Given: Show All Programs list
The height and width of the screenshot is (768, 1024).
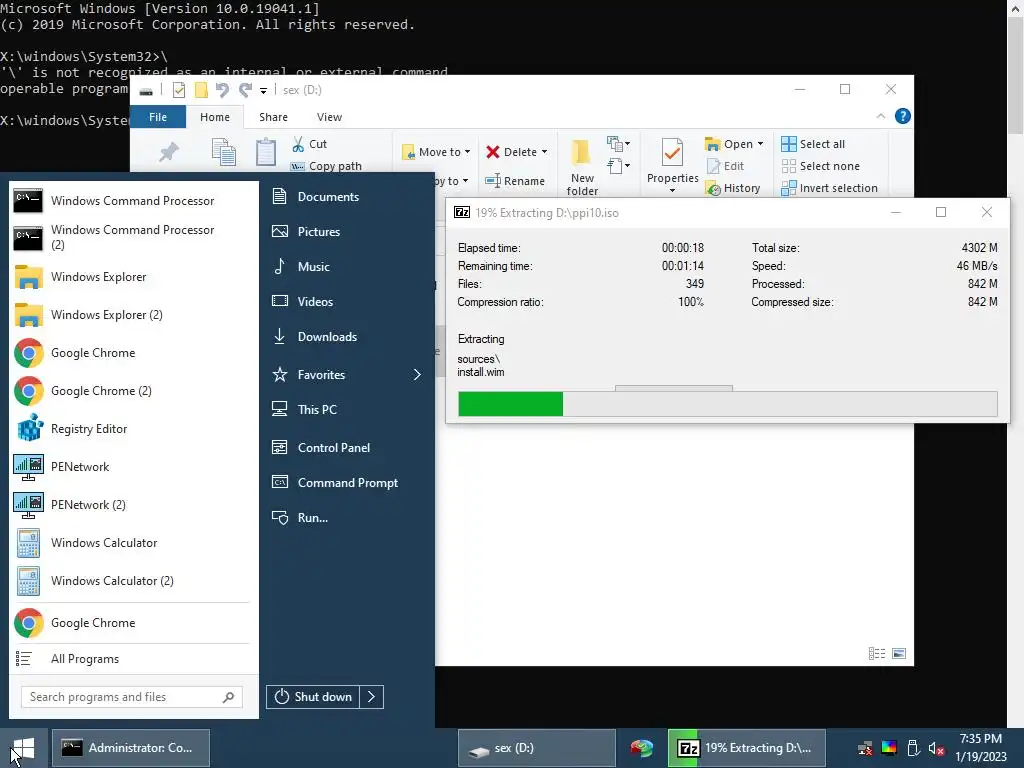Looking at the screenshot, I should (131, 659).
